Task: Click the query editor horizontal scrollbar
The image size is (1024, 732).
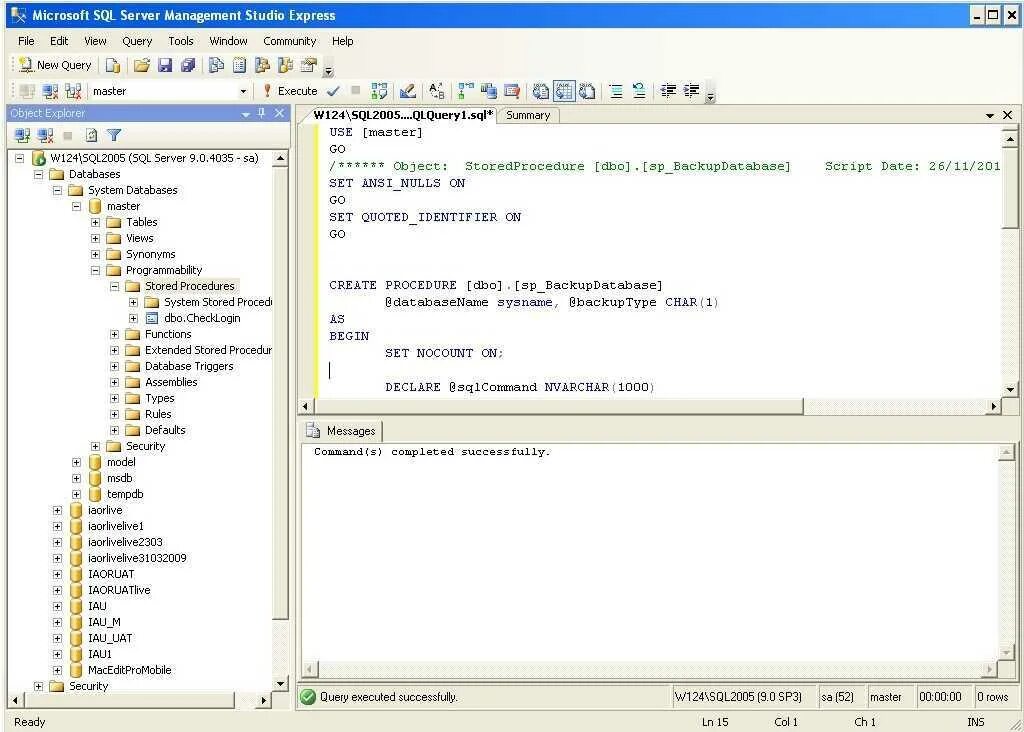Action: [557, 406]
